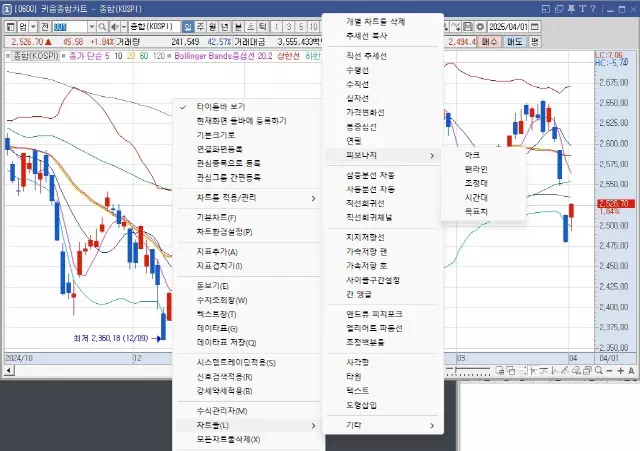Image resolution: width=640 pixels, height=451 pixels.
Task: Select the '3' interval button
Action: (x=289, y=27)
